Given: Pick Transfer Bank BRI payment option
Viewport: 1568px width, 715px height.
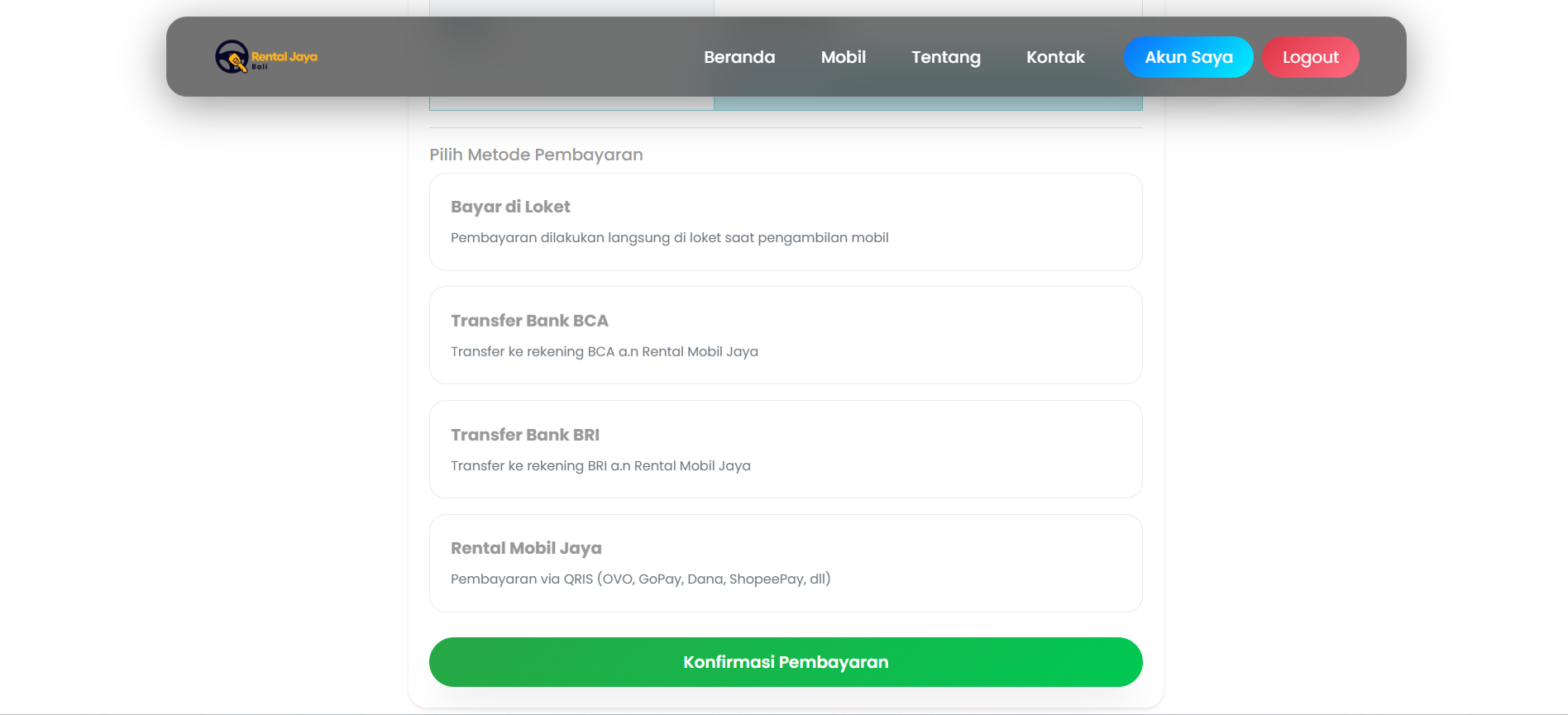Looking at the screenshot, I should point(525,435).
